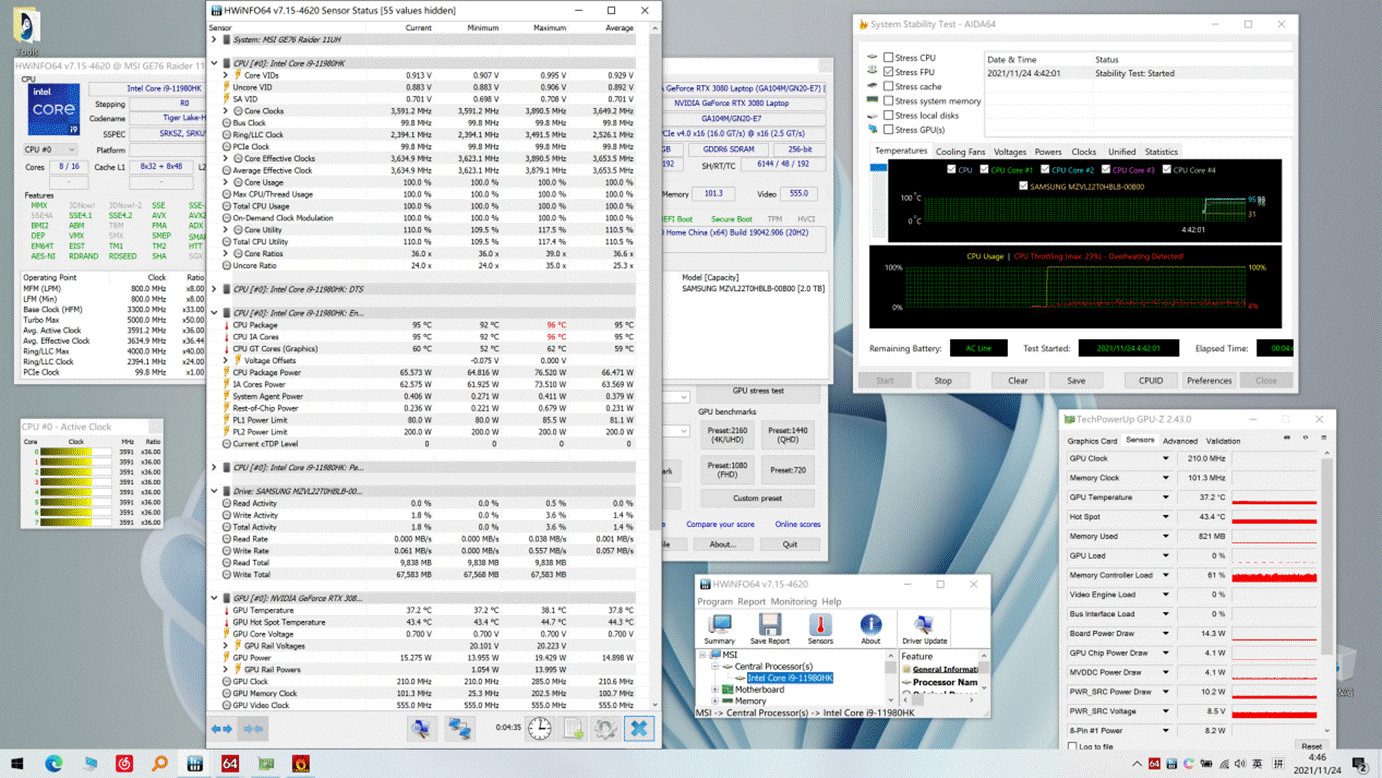This screenshot has height=778, width=1382.
Task: Switch to Graphics Card tab in GPU-Z
Action: point(1092,441)
